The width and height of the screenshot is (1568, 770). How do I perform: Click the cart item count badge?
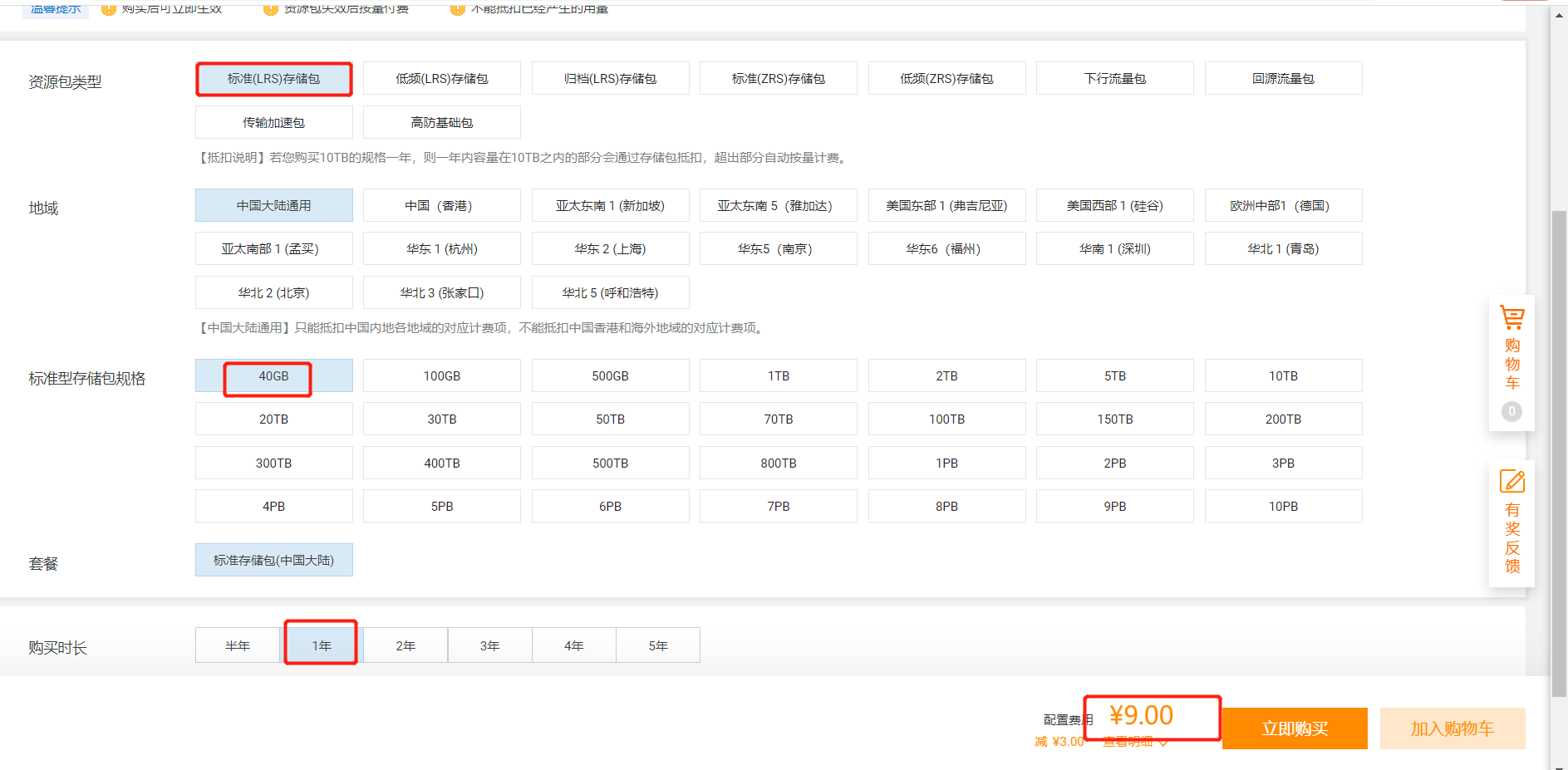pyautogui.click(x=1511, y=411)
